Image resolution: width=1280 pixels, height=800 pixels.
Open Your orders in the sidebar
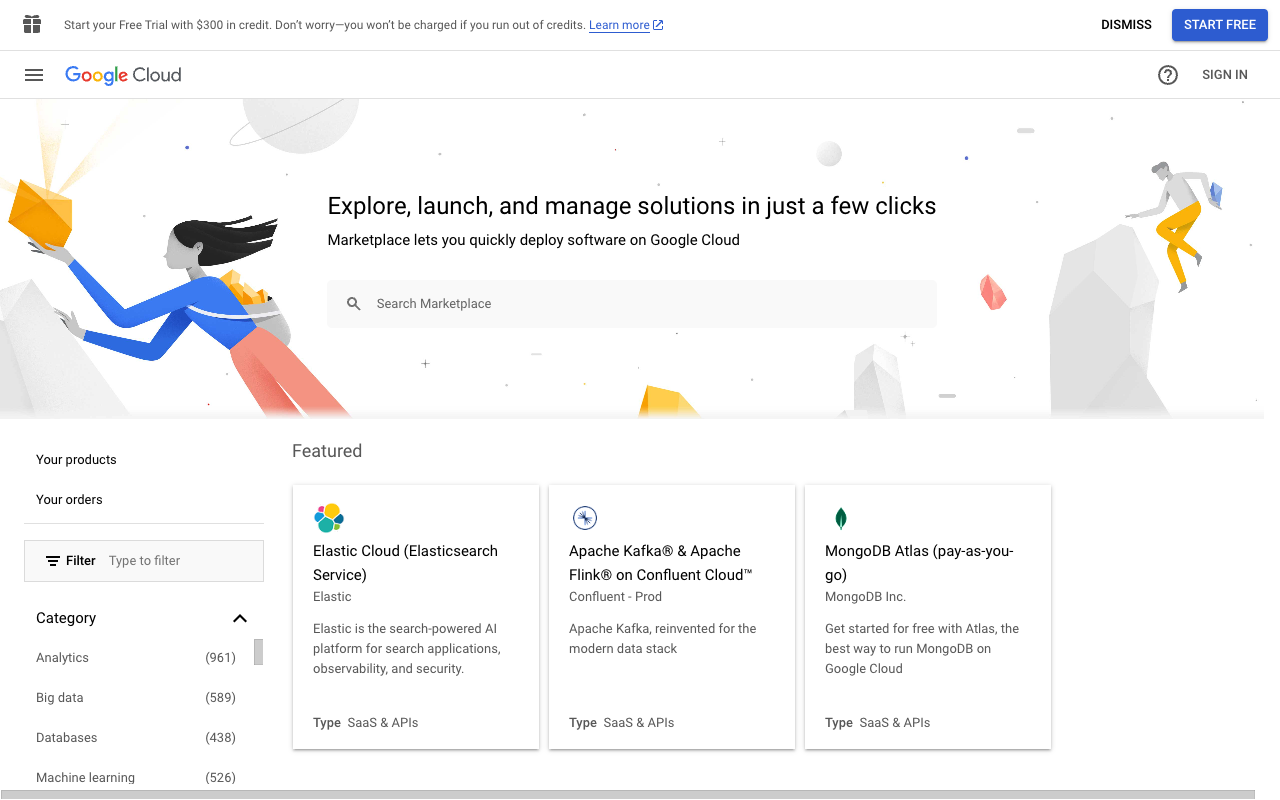(69, 500)
